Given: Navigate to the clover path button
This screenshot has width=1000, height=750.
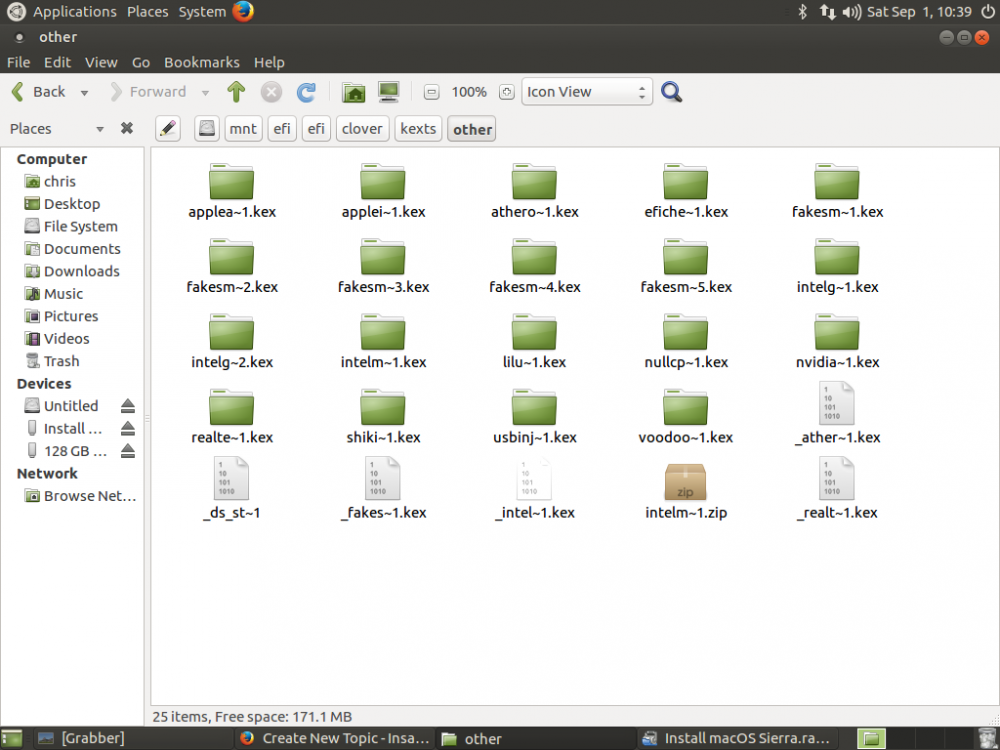Looking at the screenshot, I should pos(362,129).
